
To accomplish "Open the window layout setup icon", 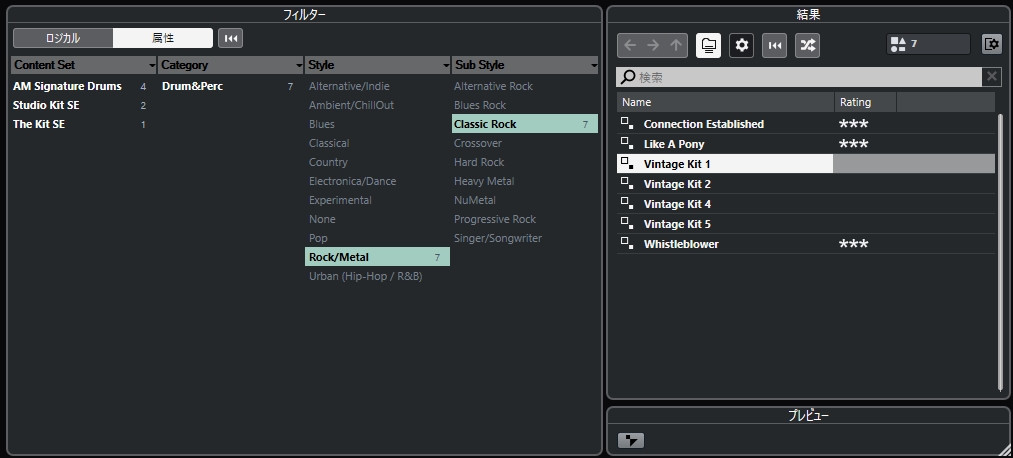I will (991, 44).
